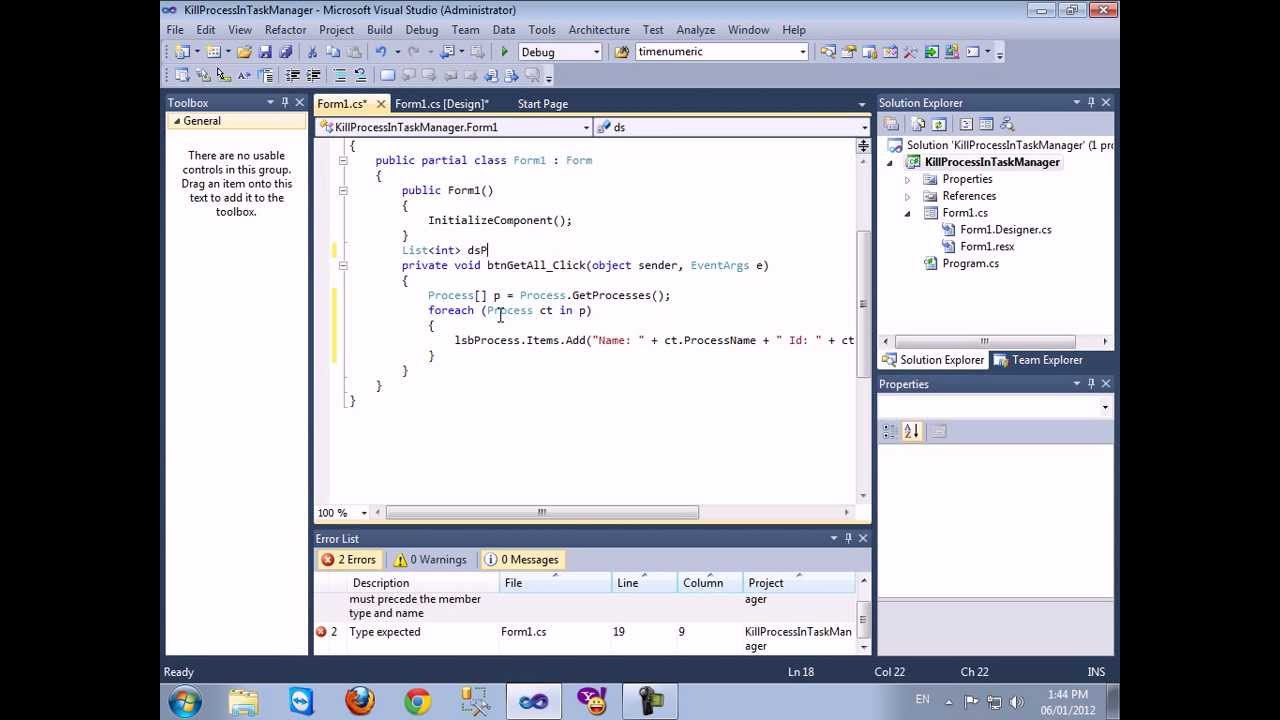Open Firefox from the Windows taskbar
This screenshot has width=1280, height=720.
point(360,701)
